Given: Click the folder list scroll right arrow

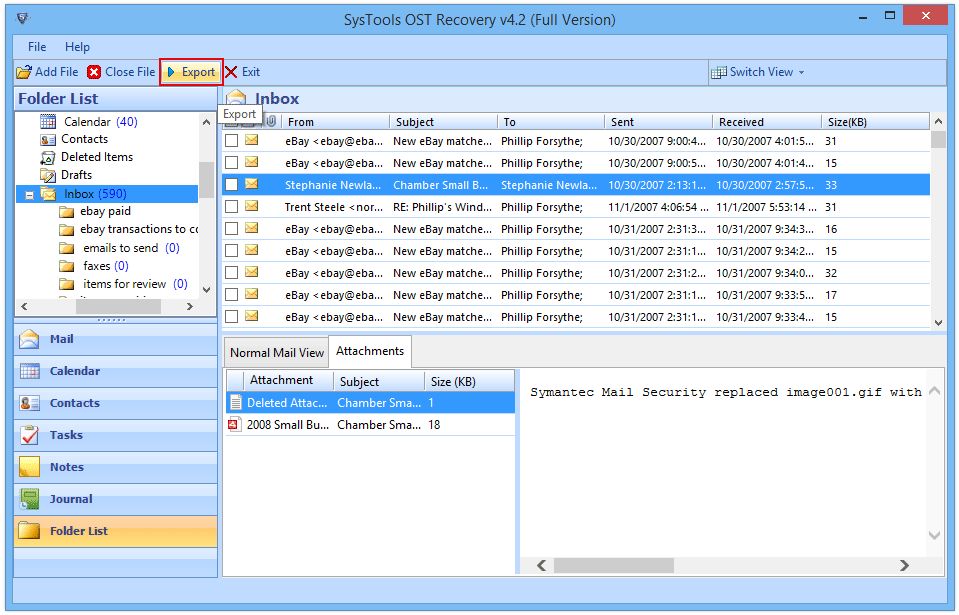Looking at the screenshot, I should coord(190,306).
